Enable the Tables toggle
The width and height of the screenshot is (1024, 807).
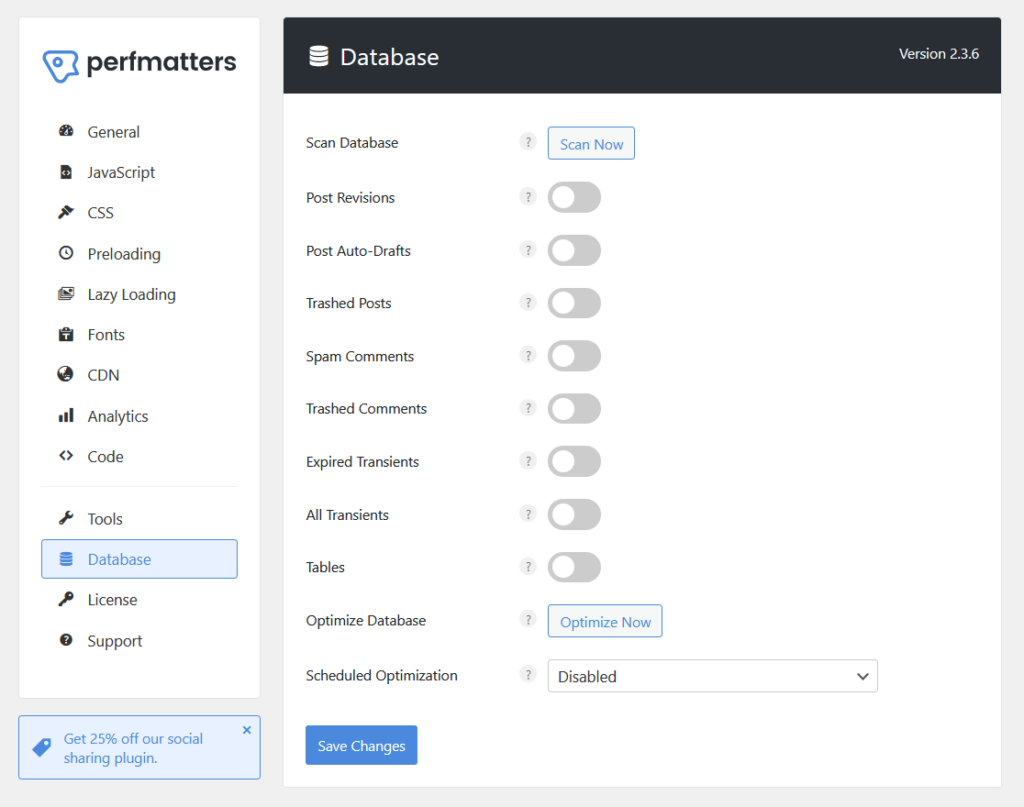[x=574, y=567]
